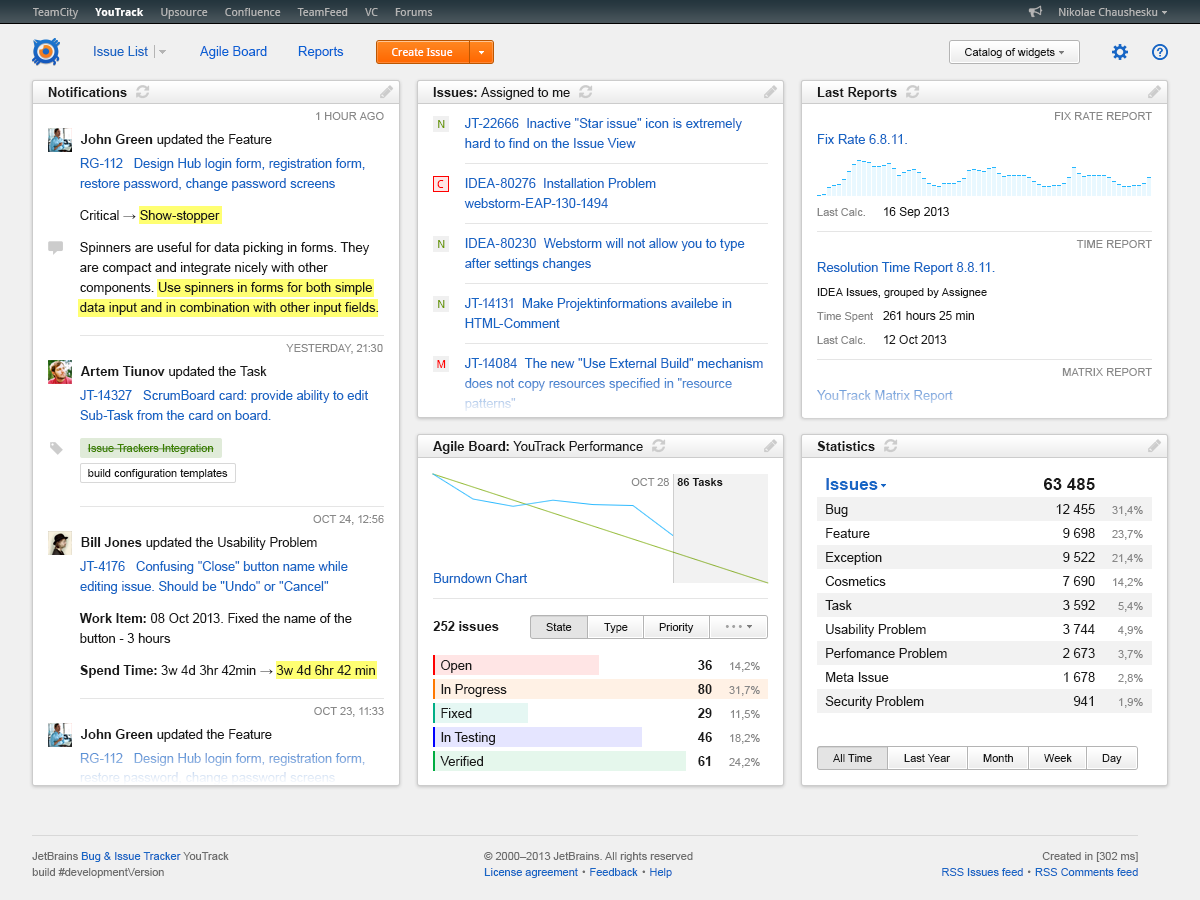Click the M priority icon for JT-14084
This screenshot has width=1200, height=900.
point(441,364)
